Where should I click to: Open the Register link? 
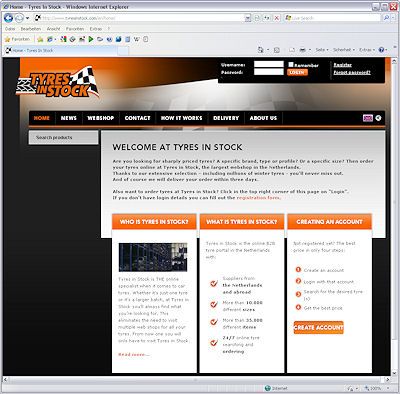tap(343, 65)
